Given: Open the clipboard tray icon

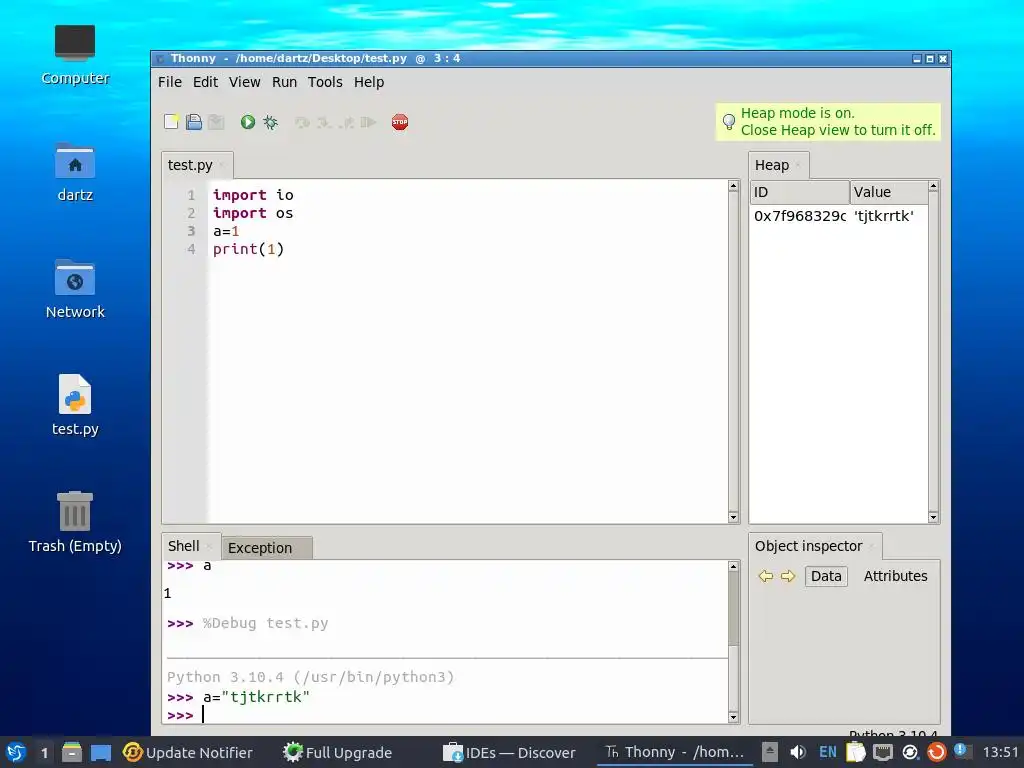Looking at the screenshot, I should pyautogui.click(x=856, y=752).
